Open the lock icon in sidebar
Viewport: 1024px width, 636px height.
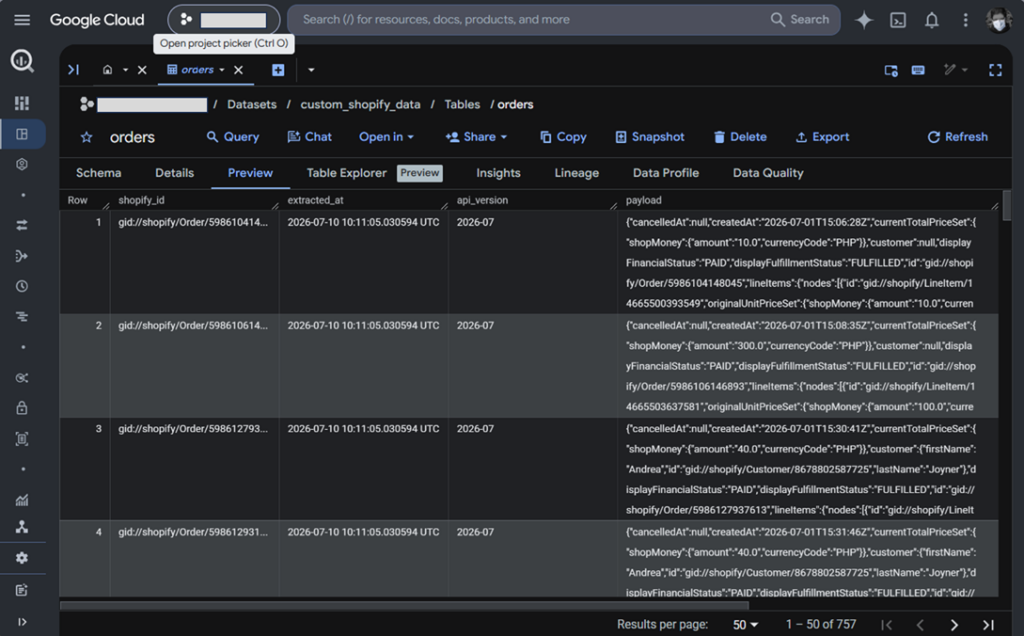point(22,408)
